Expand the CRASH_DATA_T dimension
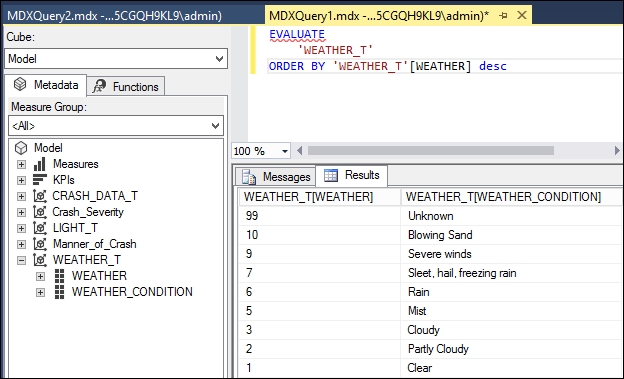Screen dimensions: 624x379 [x=21, y=196]
